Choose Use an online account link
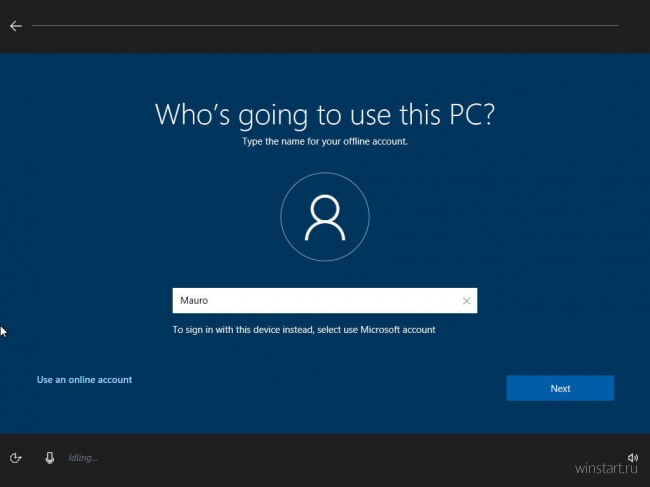Image resolution: width=650 pixels, height=487 pixels. pos(85,380)
